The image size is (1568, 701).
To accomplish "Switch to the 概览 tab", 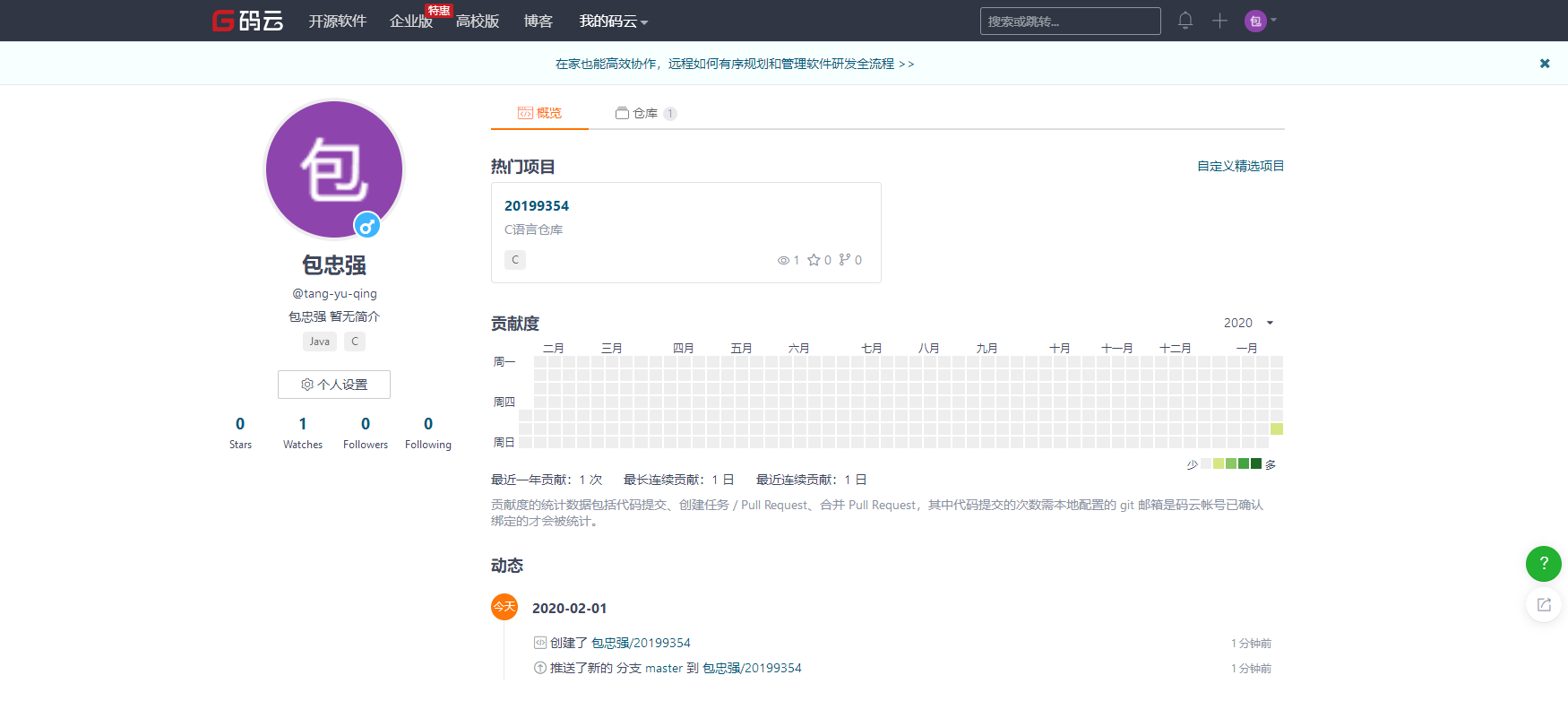I will pos(539,113).
